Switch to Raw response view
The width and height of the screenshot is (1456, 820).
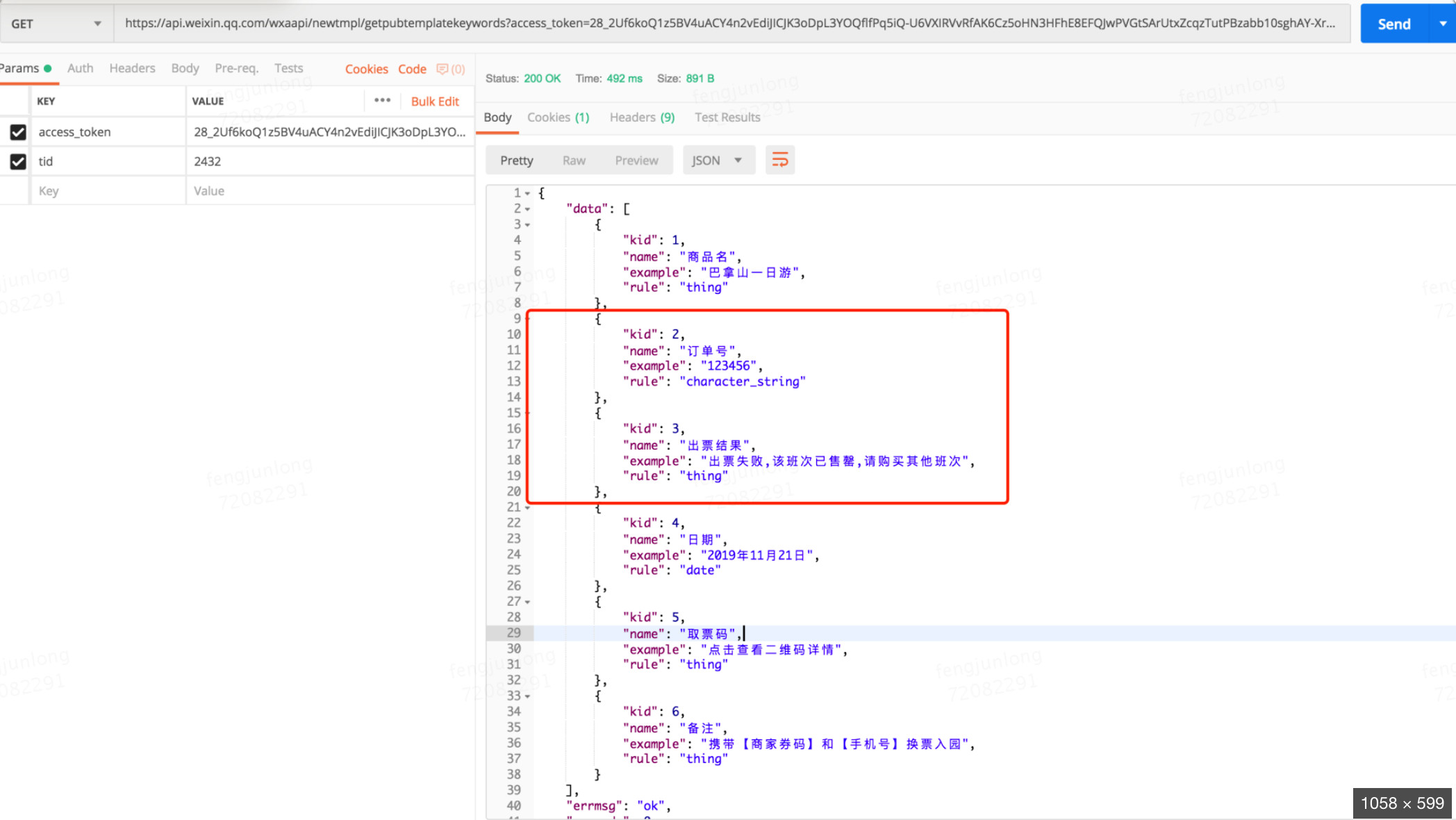click(574, 161)
